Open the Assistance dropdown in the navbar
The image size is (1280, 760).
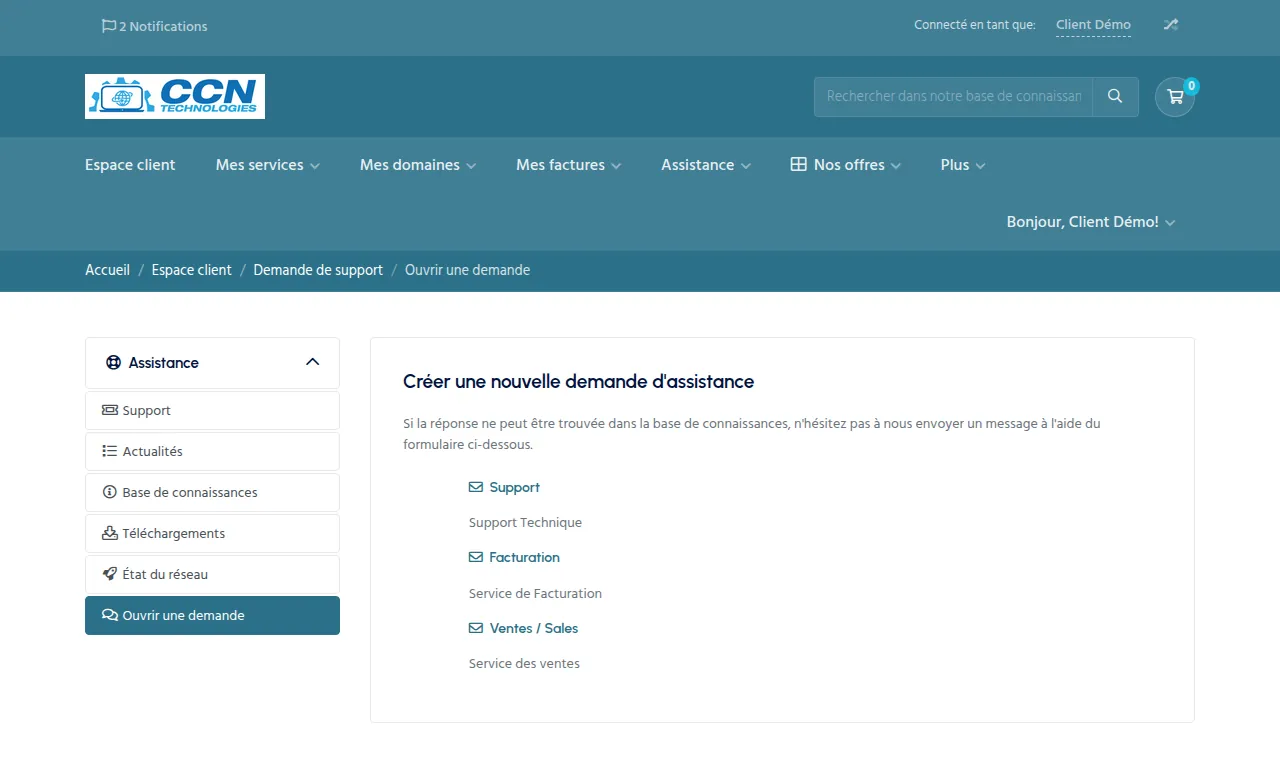tap(706, 165)
